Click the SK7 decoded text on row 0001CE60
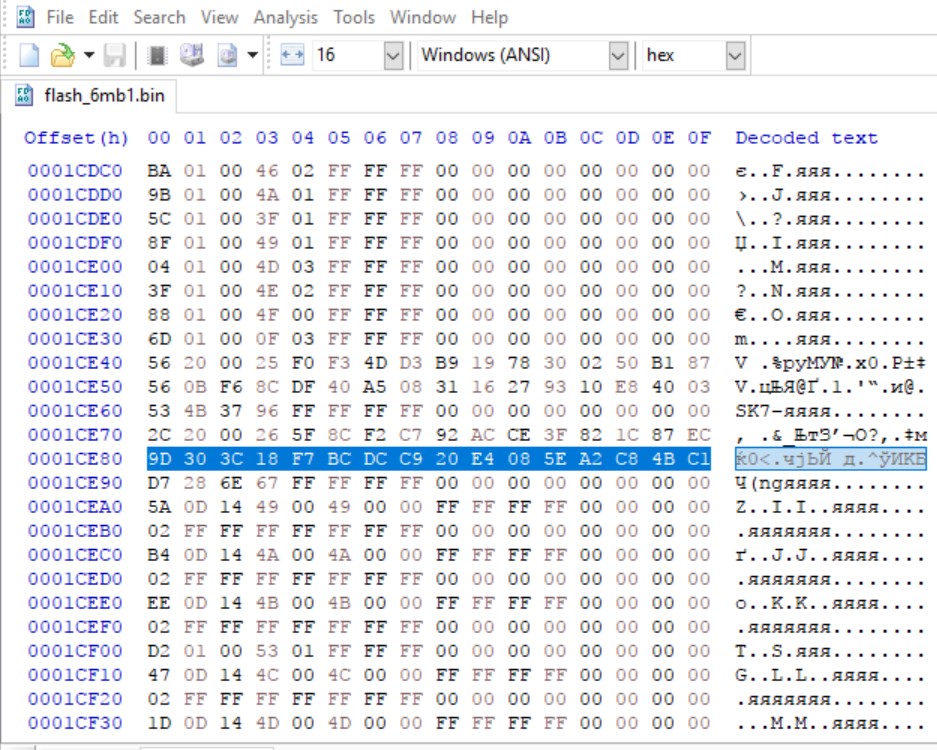Screen dimensions: 937x750 (x=755, y=411)
